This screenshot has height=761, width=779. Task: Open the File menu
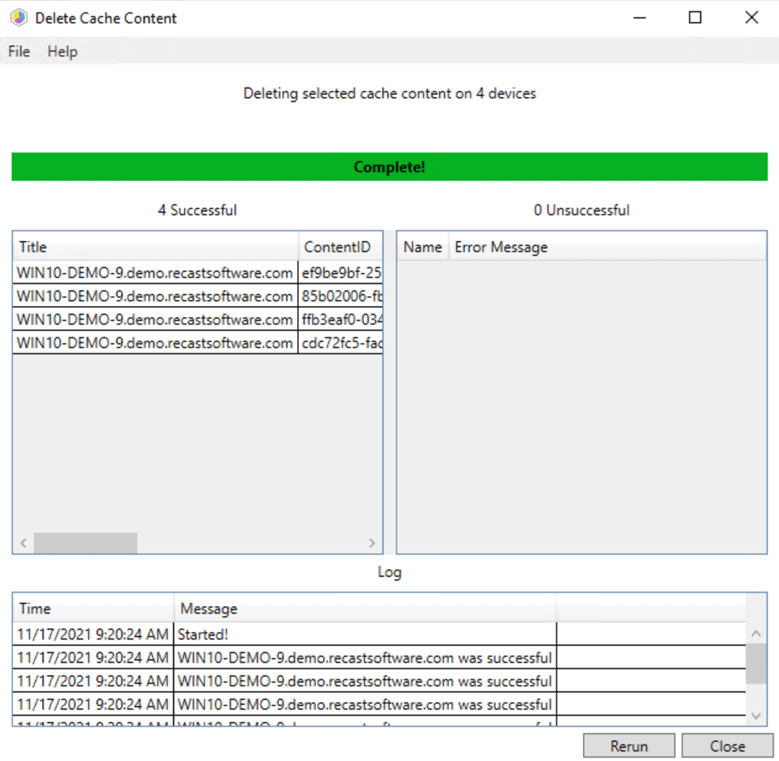pyautogui.click(x=19, y=52)
